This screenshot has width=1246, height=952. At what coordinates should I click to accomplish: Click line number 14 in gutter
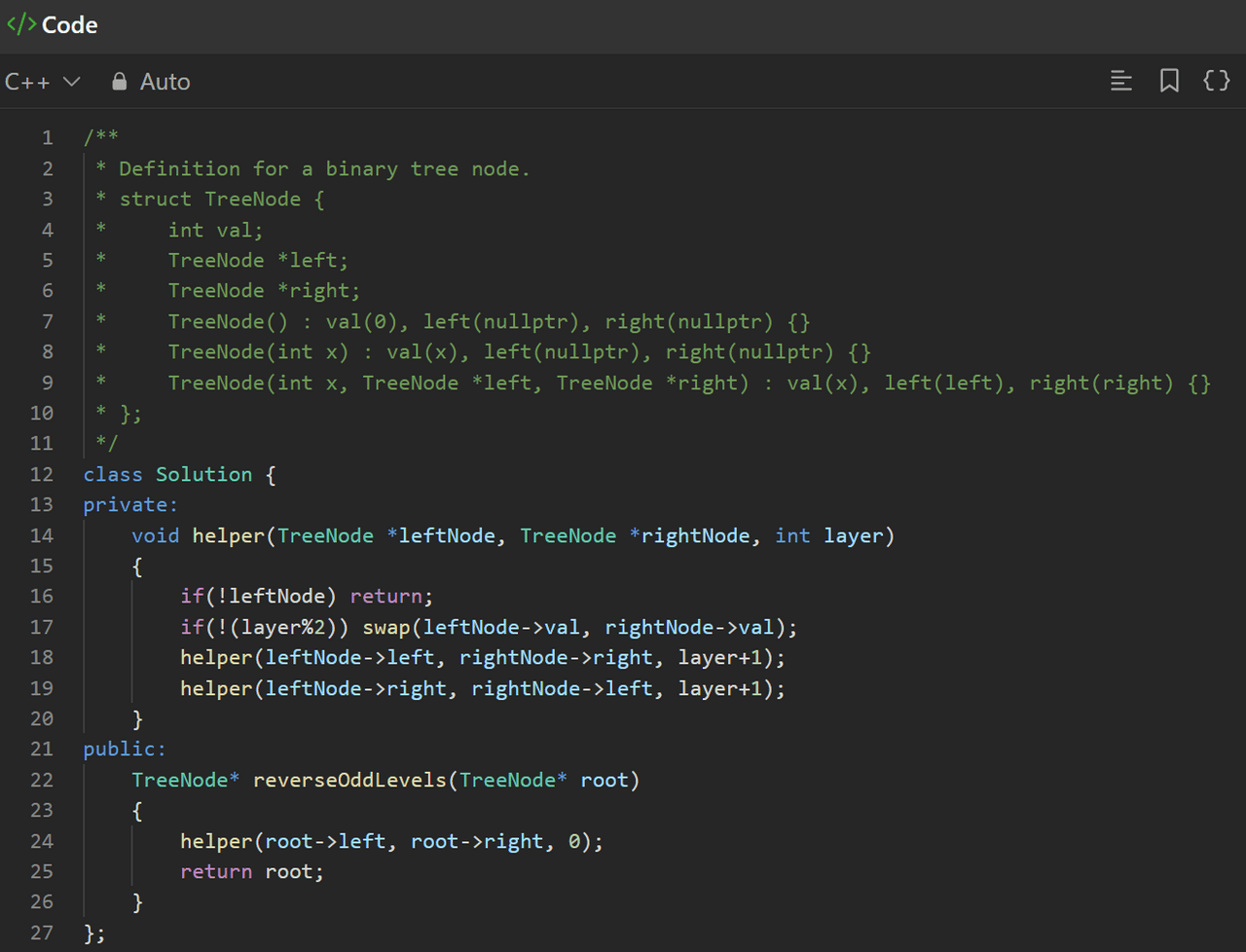pyautogui.click(x=42, y=535)
